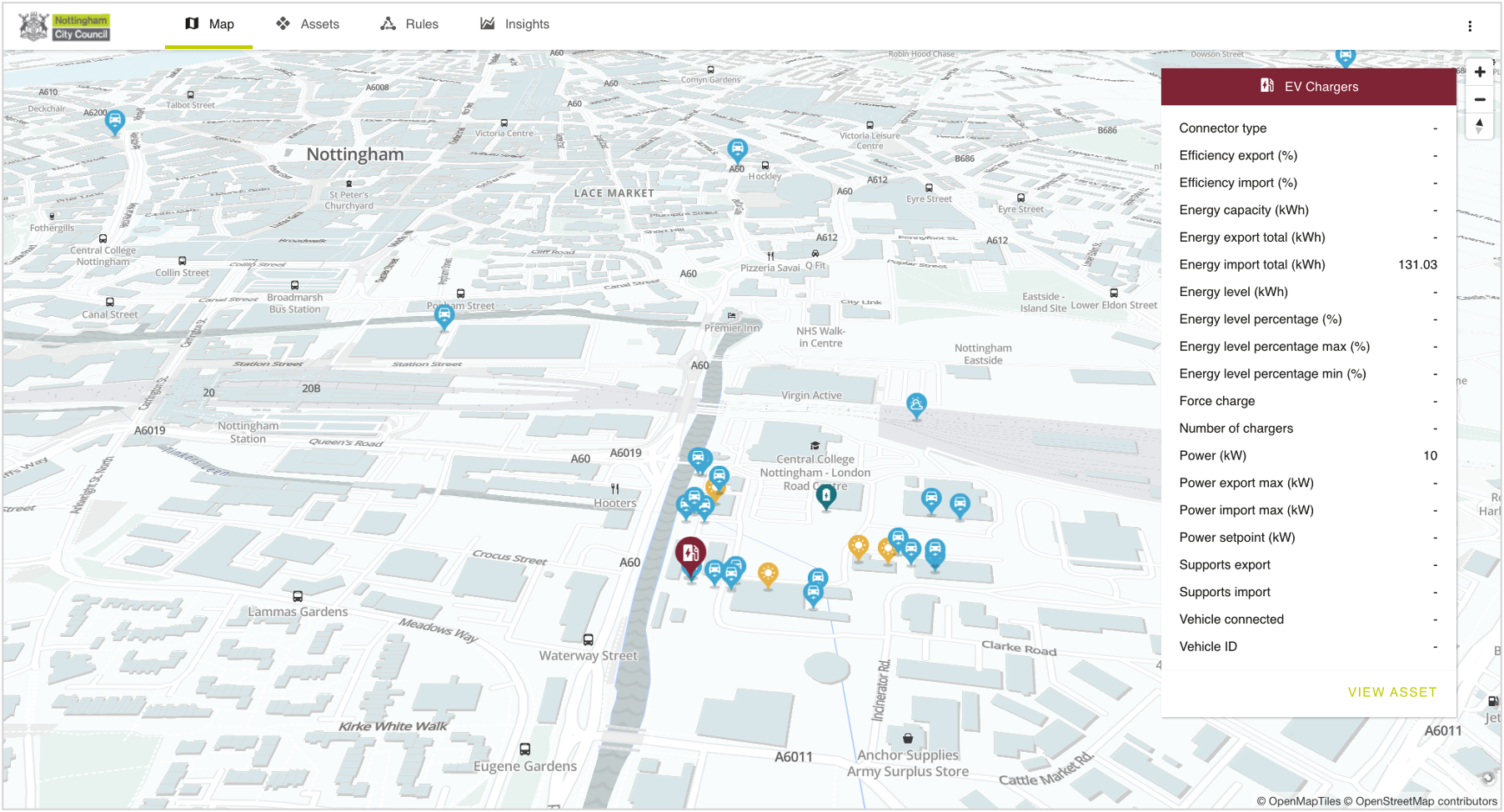Click the Energy level percentage (%) row

pyautogui.click(x=1308, y=319)
